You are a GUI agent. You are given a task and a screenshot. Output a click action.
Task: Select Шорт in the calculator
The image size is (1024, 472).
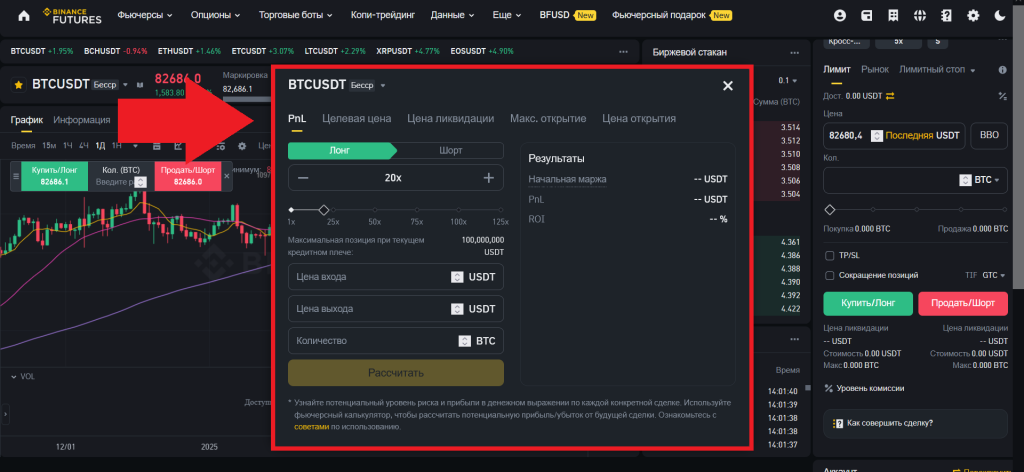coord(450,151)
